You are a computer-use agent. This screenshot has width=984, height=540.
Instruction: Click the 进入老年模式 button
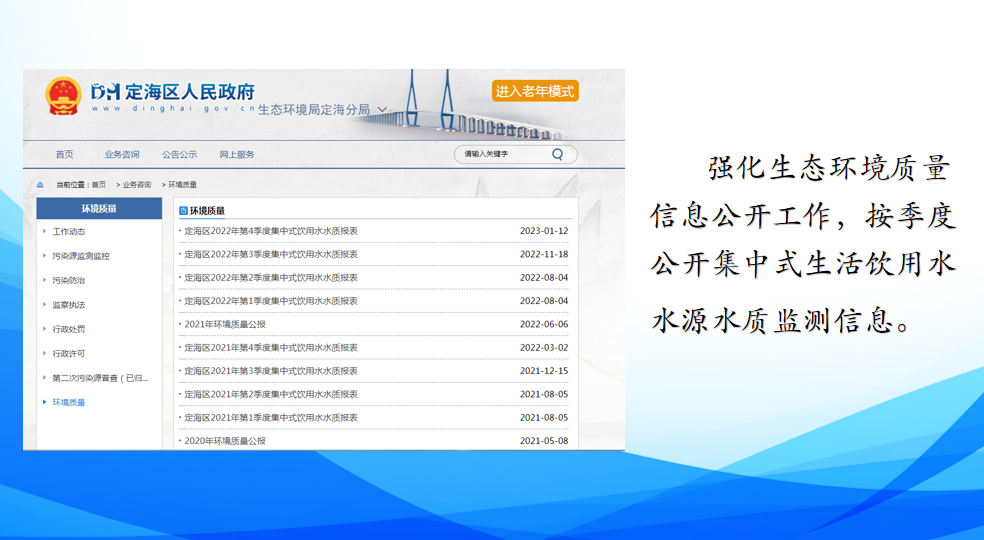click(535, 91)
